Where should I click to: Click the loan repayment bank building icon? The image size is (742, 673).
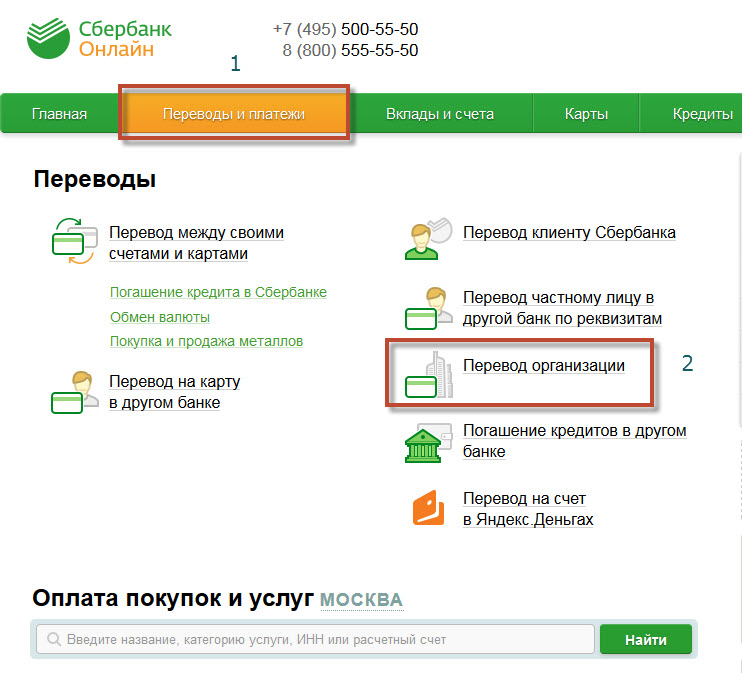pyautogui.click(x=427, y=442)
